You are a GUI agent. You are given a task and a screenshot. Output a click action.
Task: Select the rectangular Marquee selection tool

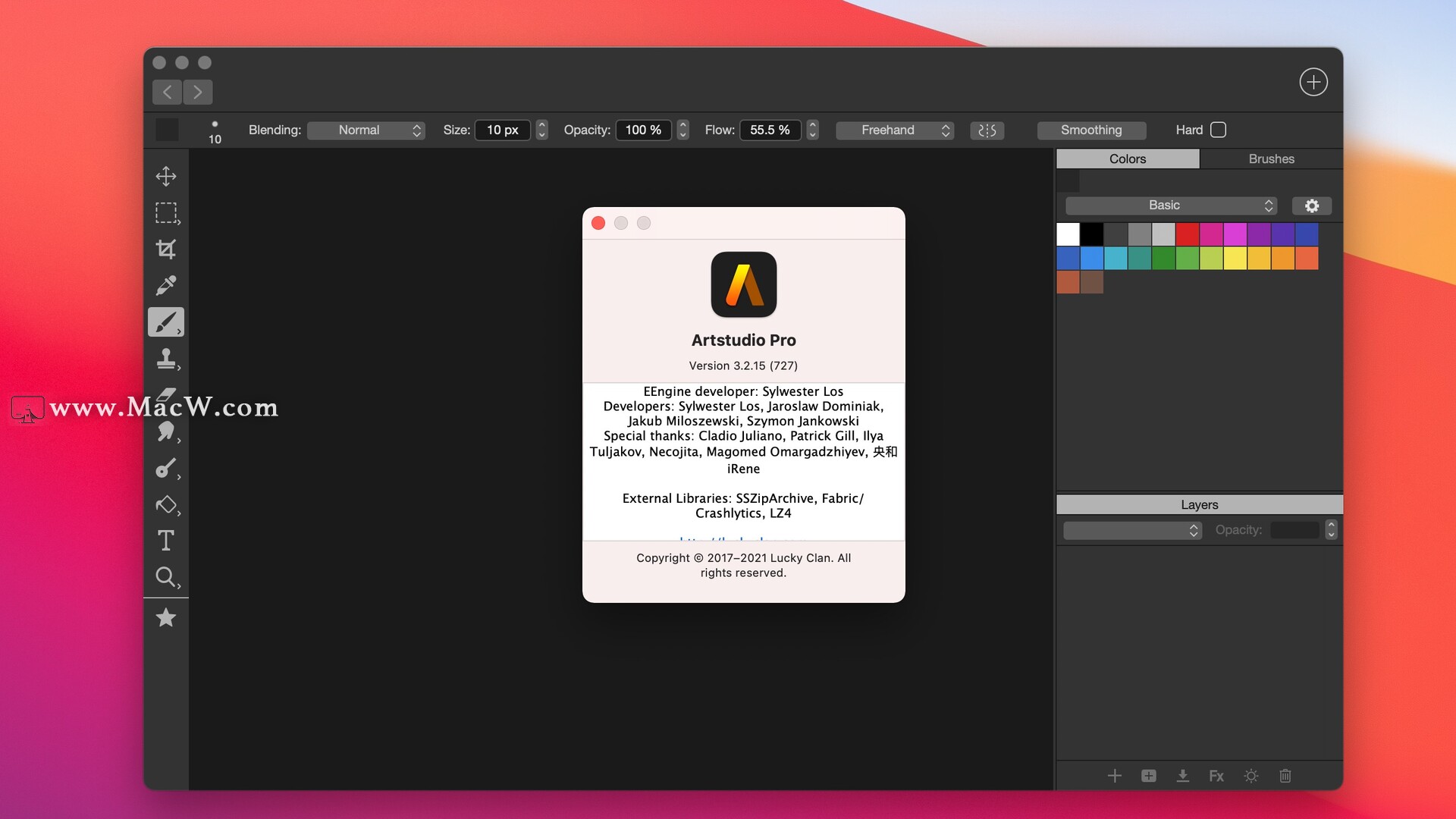[x=166, y=212]
